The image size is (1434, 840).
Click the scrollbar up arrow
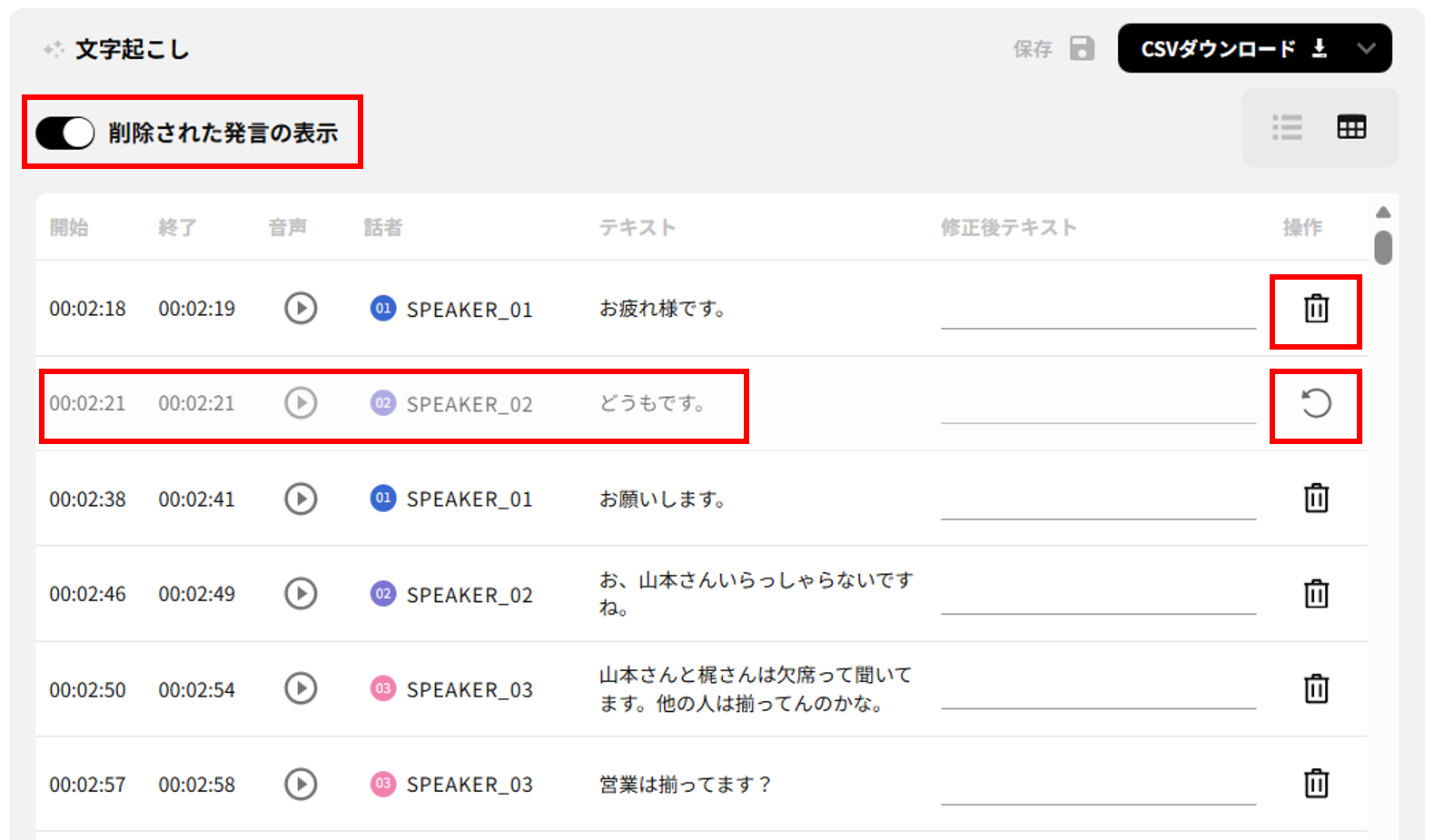tap(1383, 212)
